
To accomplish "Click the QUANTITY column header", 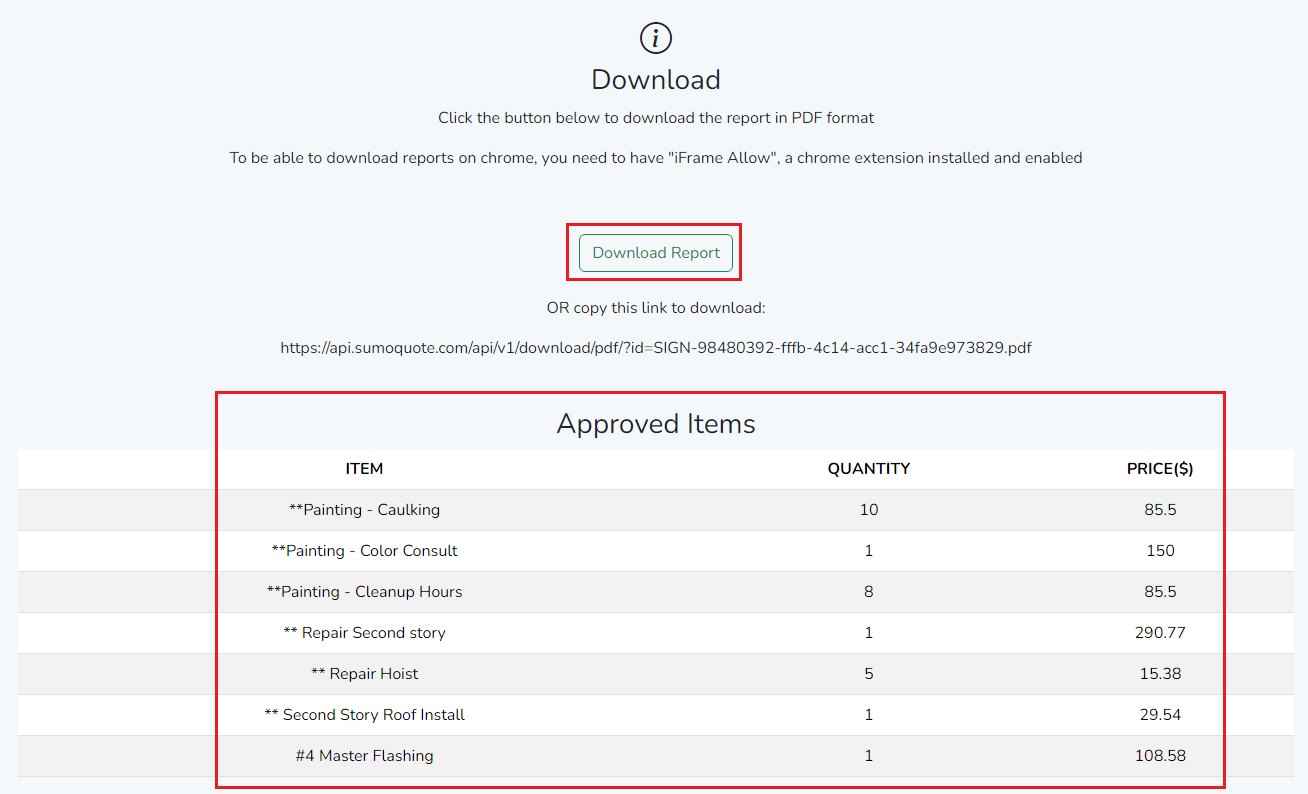I will [x=869, y=468].
